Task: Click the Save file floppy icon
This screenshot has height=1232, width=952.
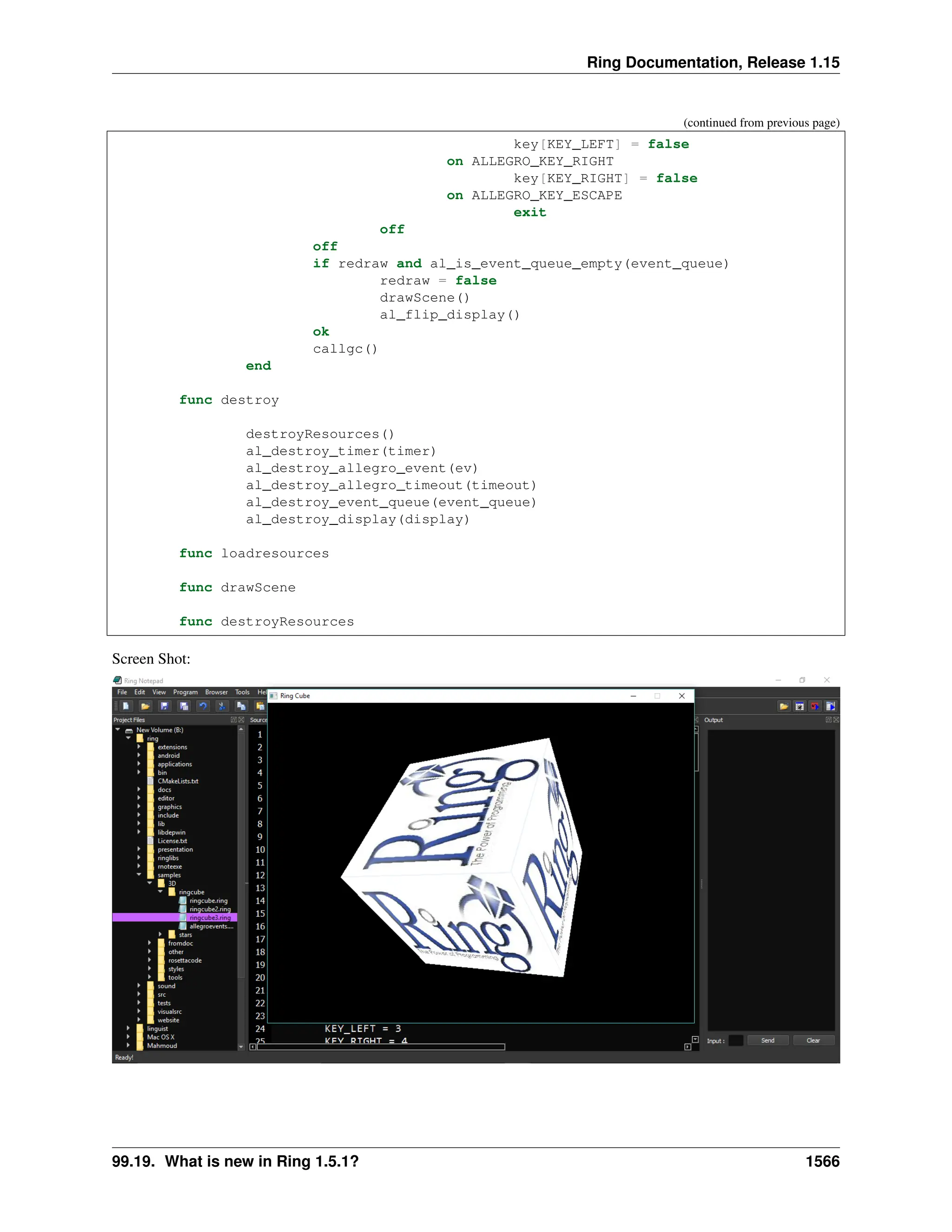Action: tap(164, 706)
